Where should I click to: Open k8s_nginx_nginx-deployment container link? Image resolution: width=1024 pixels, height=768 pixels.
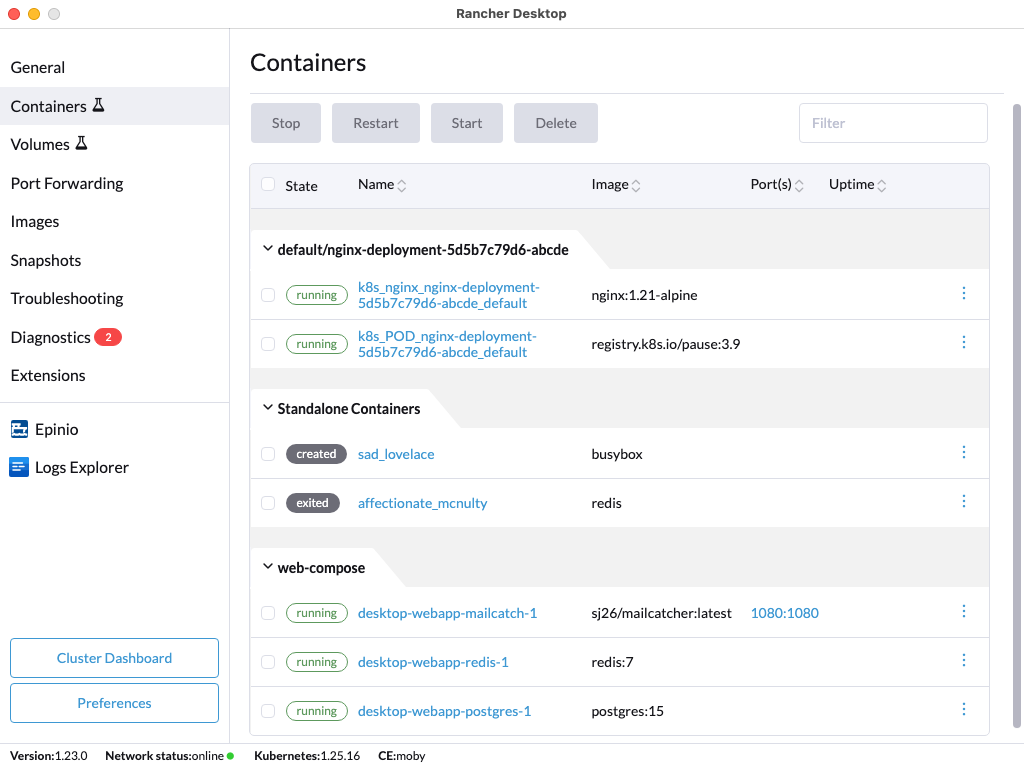(x=449, y=295)
